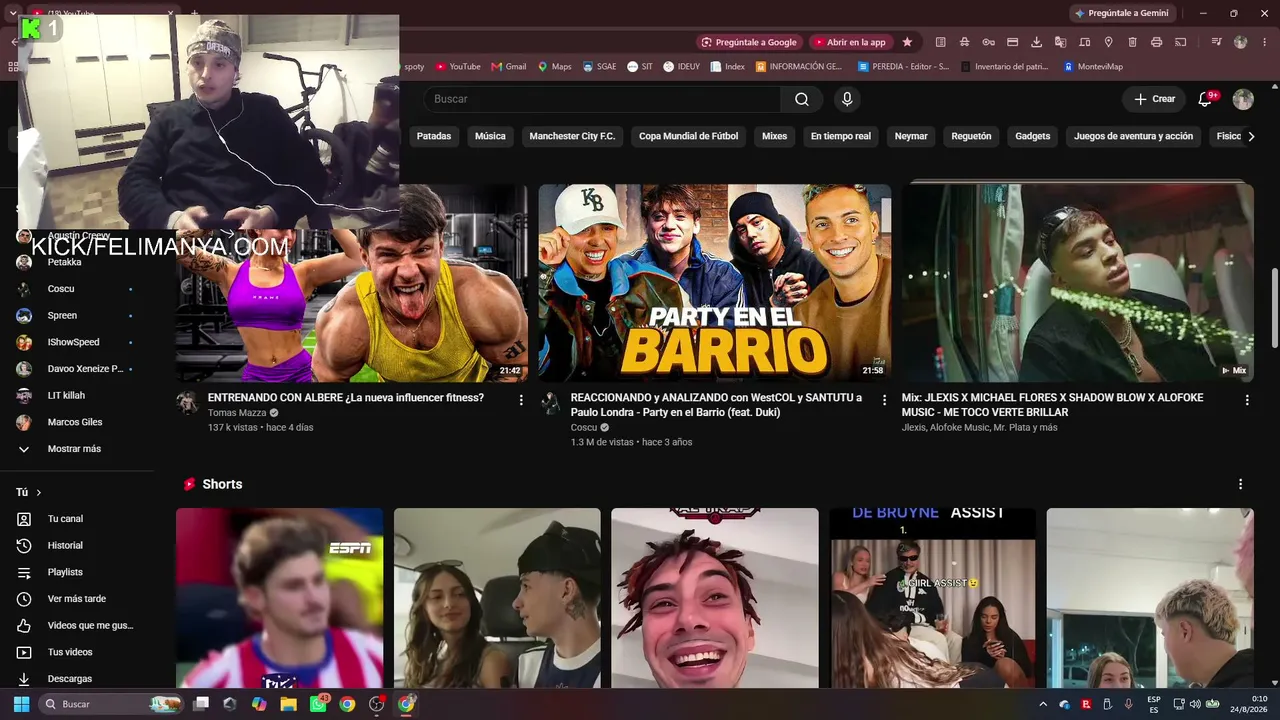
Task: Click the printer extension icon
Action: 1156,42
